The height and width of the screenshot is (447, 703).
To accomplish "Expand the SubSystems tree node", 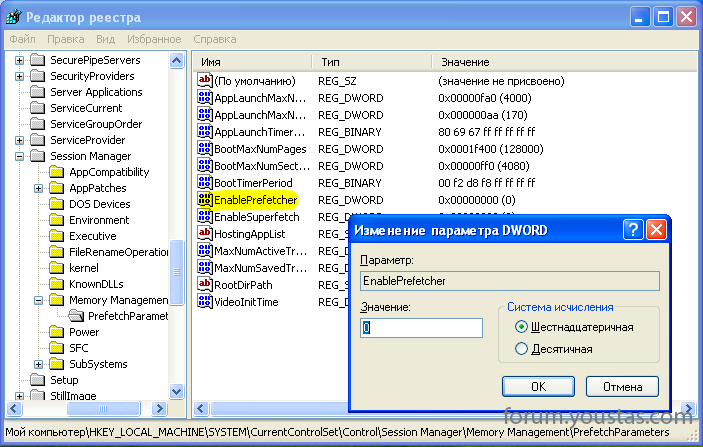I will [x=39, y=365].
